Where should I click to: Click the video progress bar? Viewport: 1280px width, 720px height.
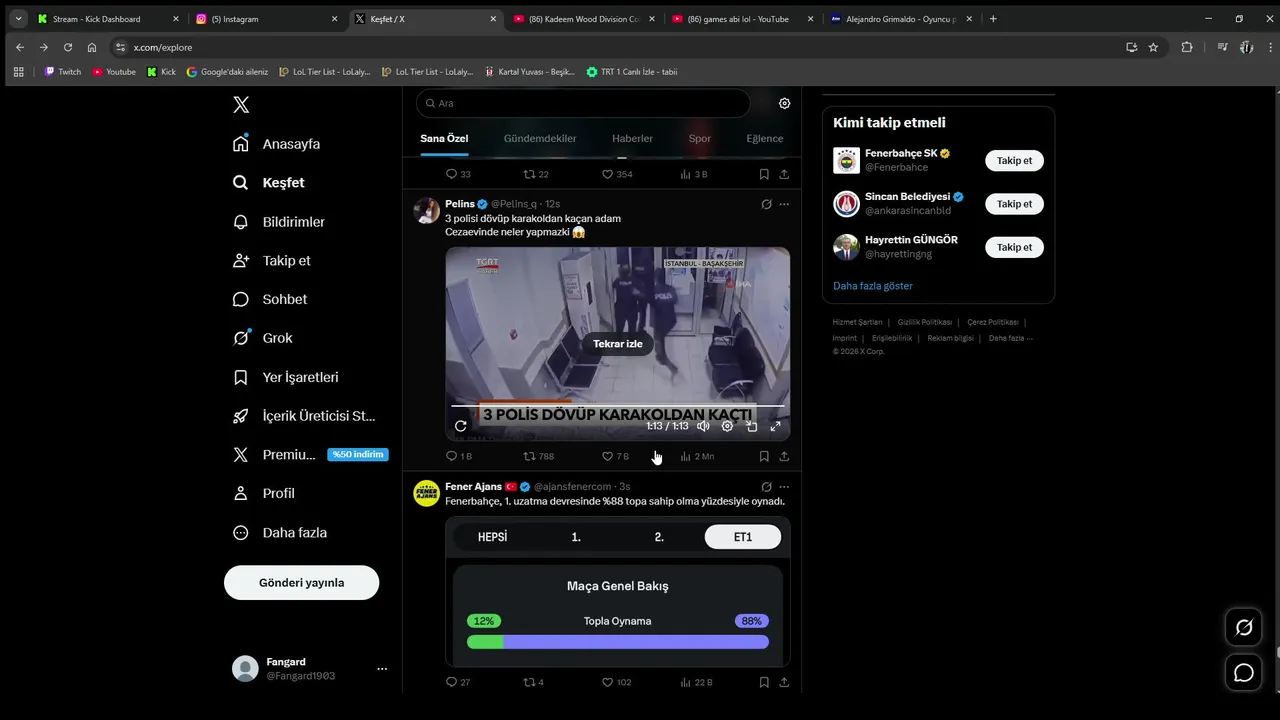[618, 406]
